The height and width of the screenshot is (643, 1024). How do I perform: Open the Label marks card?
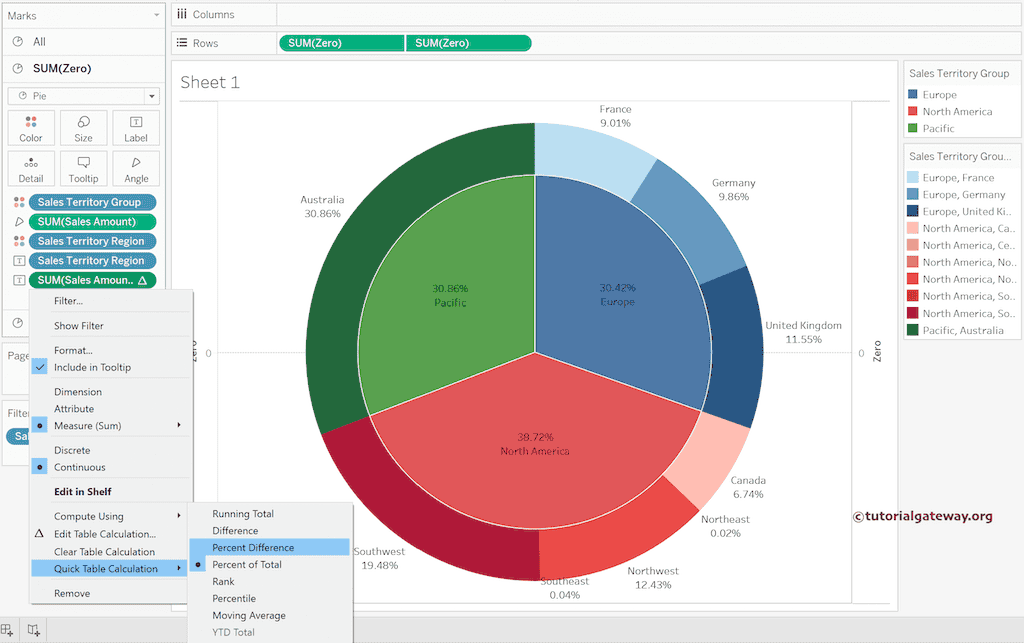136,128
